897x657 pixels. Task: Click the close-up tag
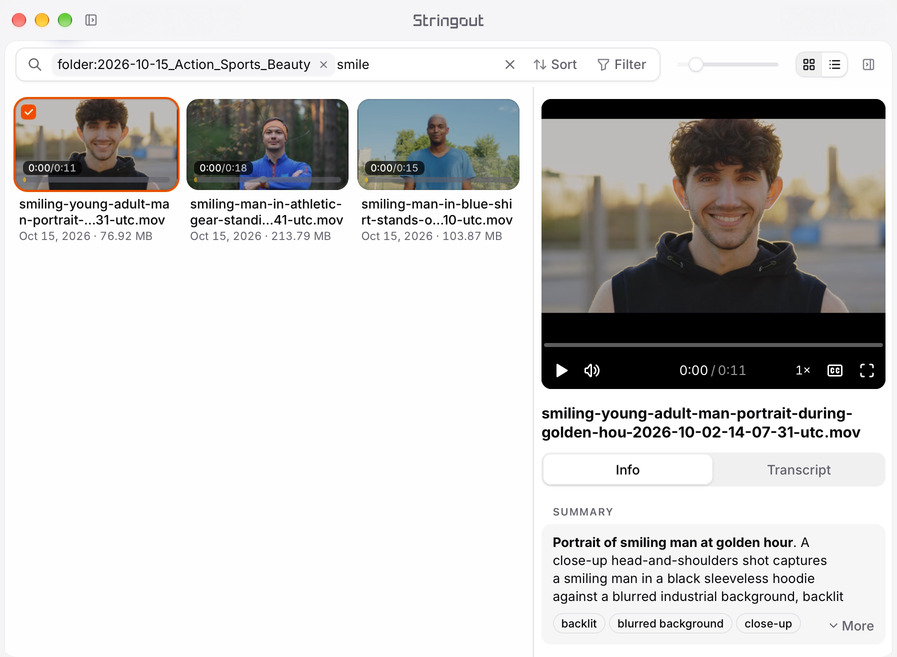point(768,623)
